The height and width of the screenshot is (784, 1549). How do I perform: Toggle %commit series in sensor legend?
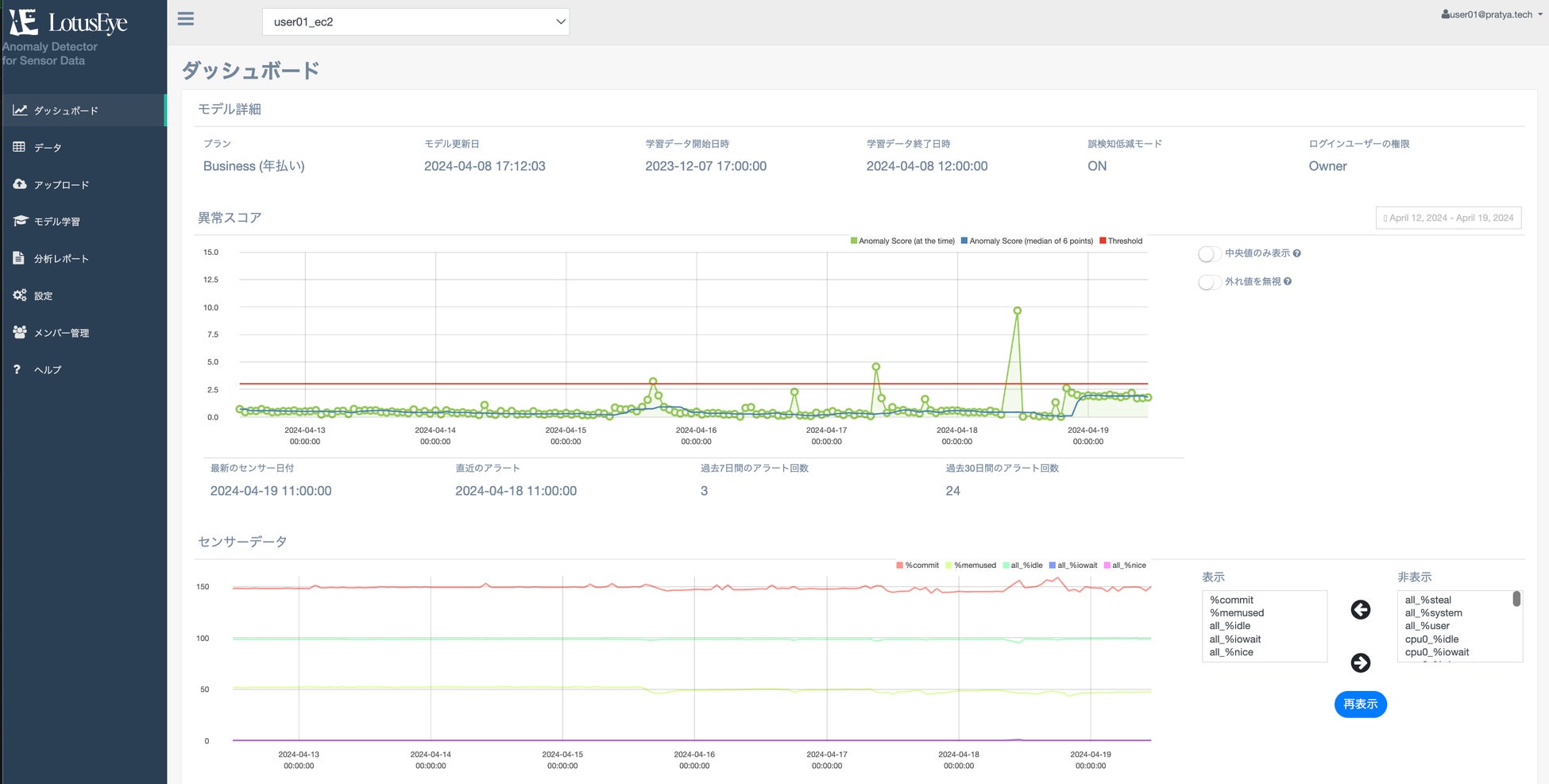(917, 566)
